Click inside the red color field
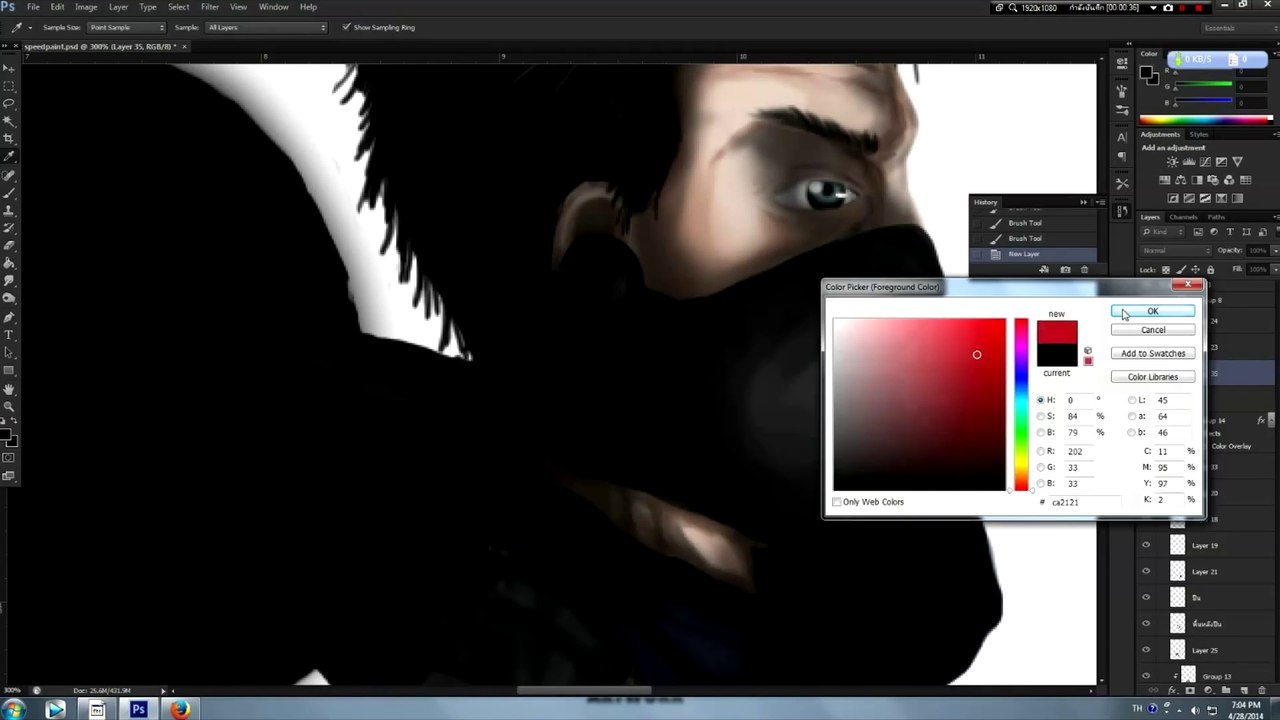The image size is (1280, 720). tap(919, 405)
